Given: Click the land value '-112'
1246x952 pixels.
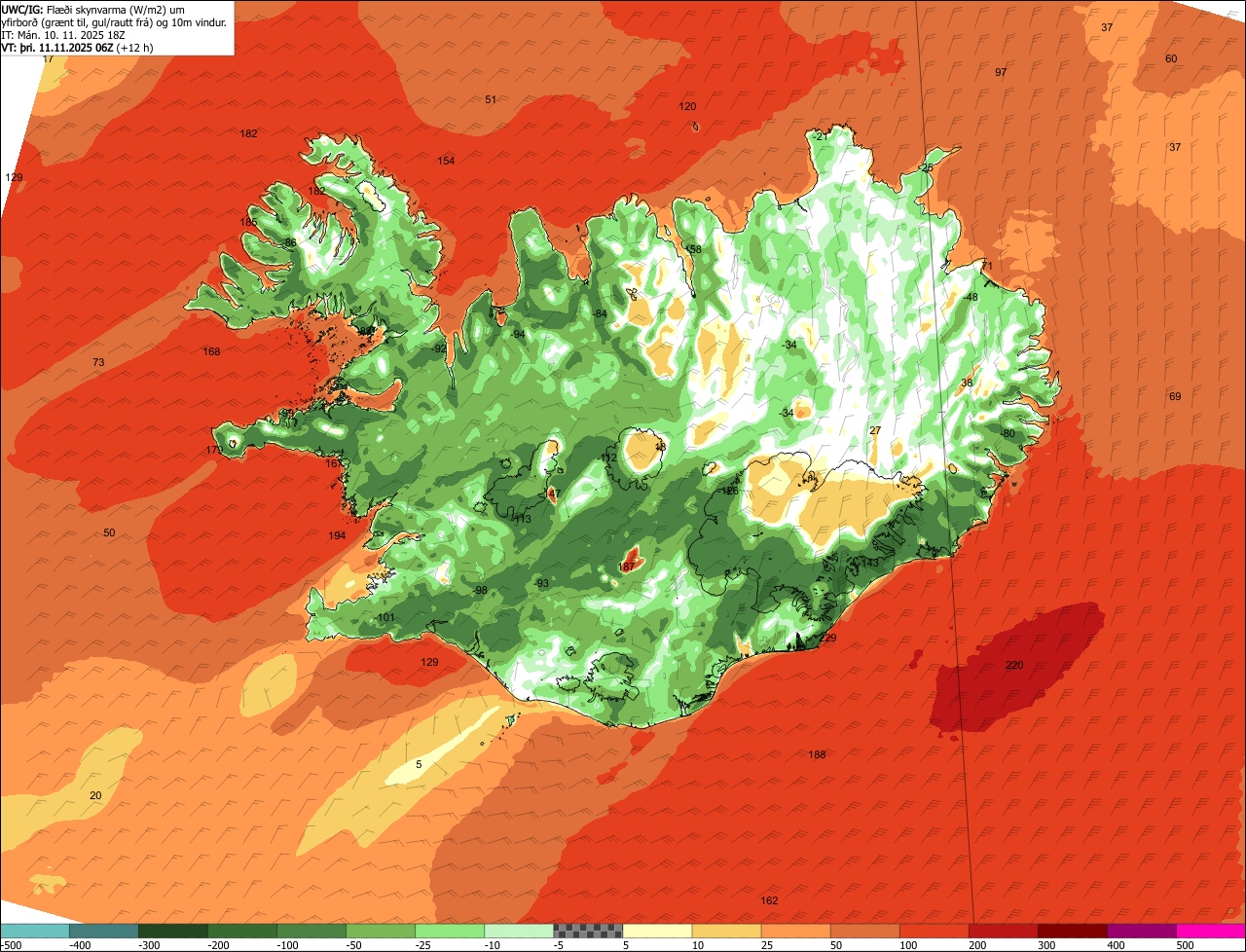Looking at the screenshot, I should coord(607,458).
